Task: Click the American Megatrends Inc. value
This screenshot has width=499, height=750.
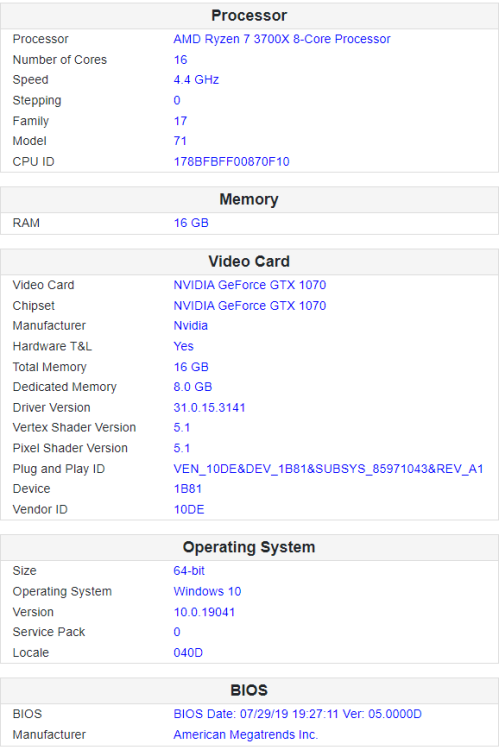Action: (246, 735)
